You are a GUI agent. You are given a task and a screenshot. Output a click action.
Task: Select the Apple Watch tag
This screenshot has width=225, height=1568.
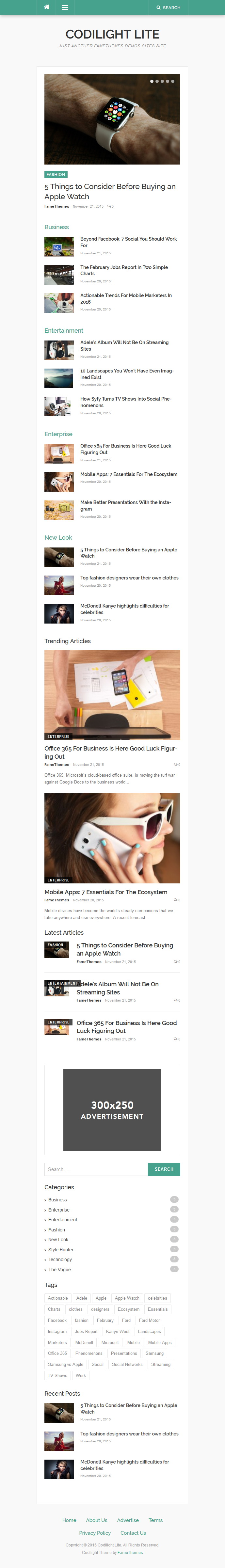(x=127, y=1298)
